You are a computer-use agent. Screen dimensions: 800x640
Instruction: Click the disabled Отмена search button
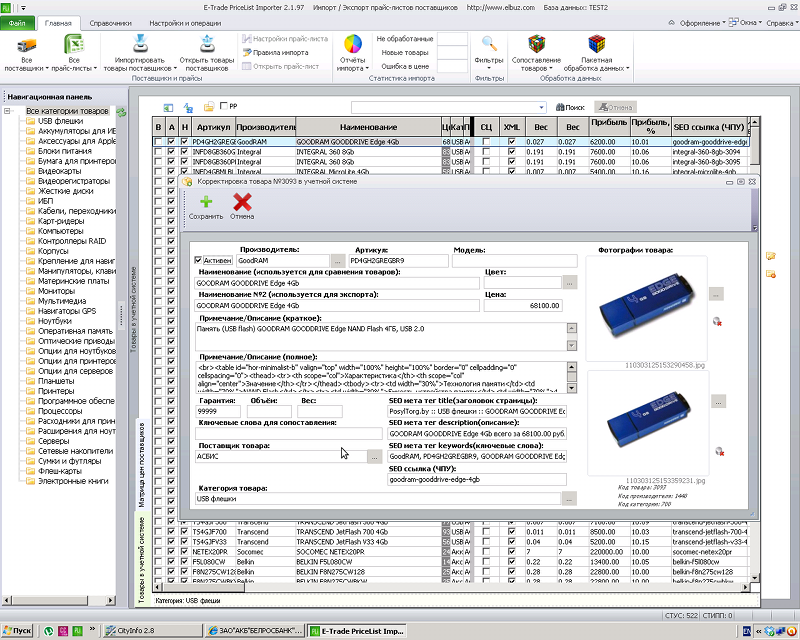(616, 107)
